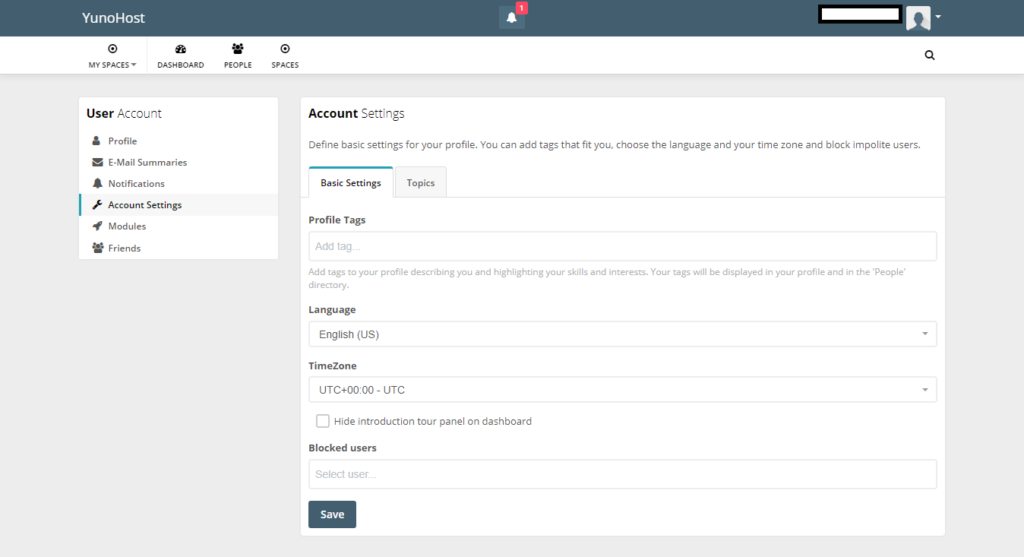Expand the Language dropdown

(x=622, y=334)
